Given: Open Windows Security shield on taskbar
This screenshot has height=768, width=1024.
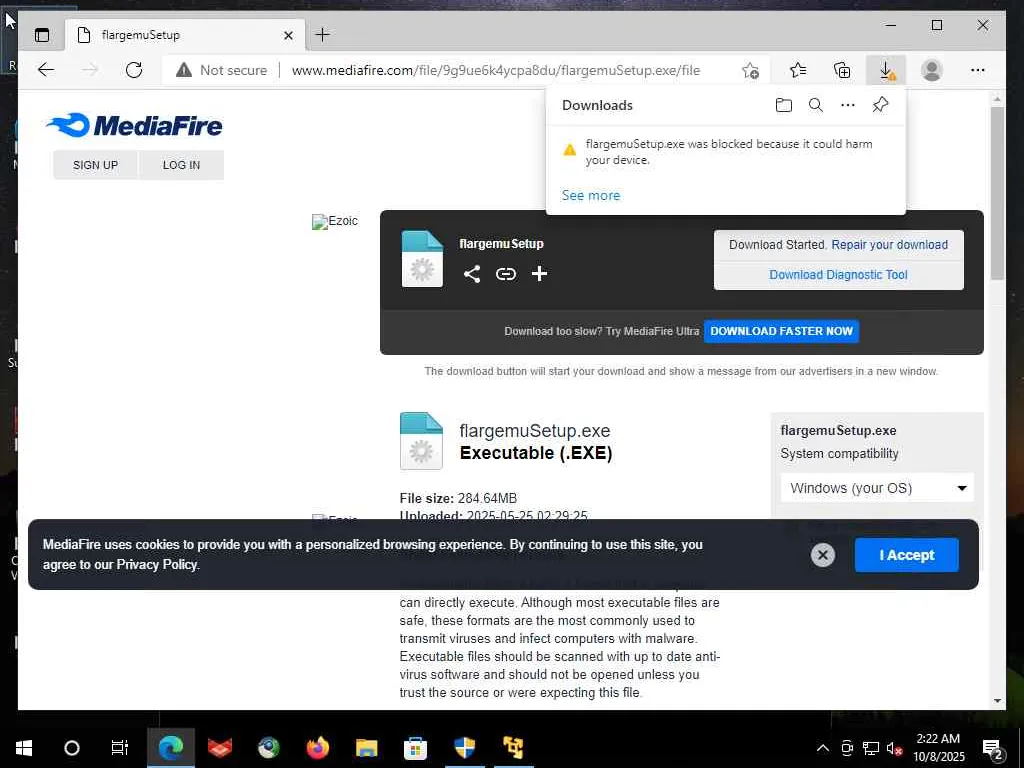Looking at the screenshot, I should coord(464,748).
